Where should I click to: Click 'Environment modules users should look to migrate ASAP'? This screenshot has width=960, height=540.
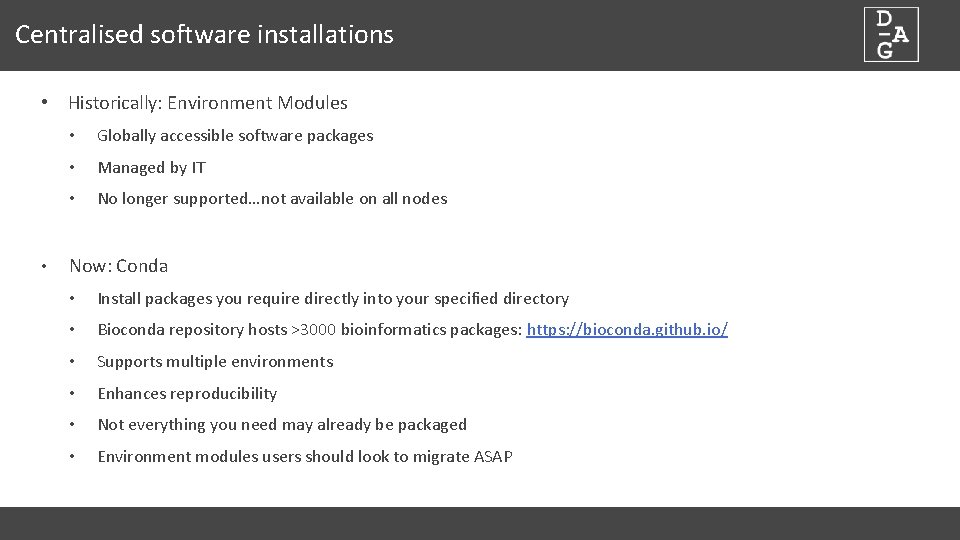pos(305,456)
